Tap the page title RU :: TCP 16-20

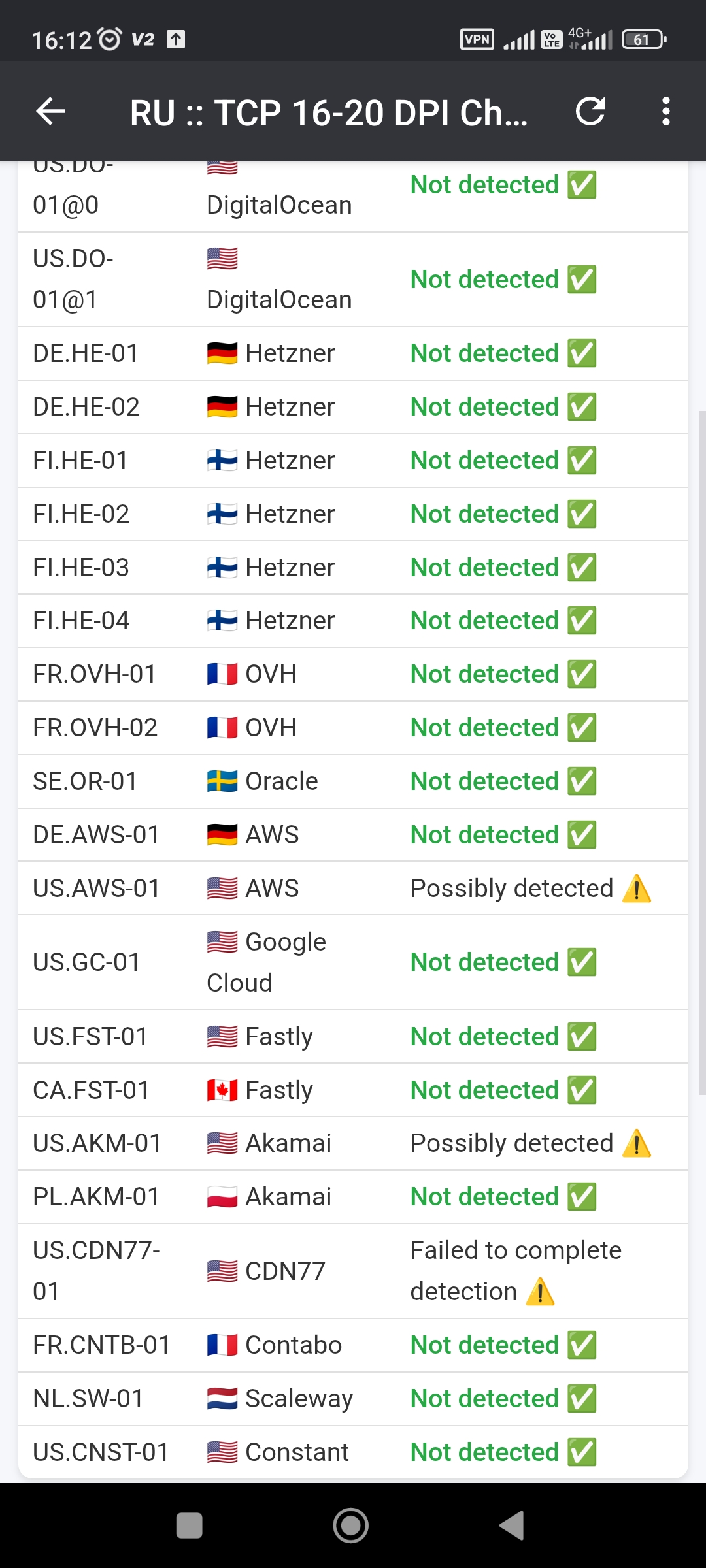tap(328, 112)
